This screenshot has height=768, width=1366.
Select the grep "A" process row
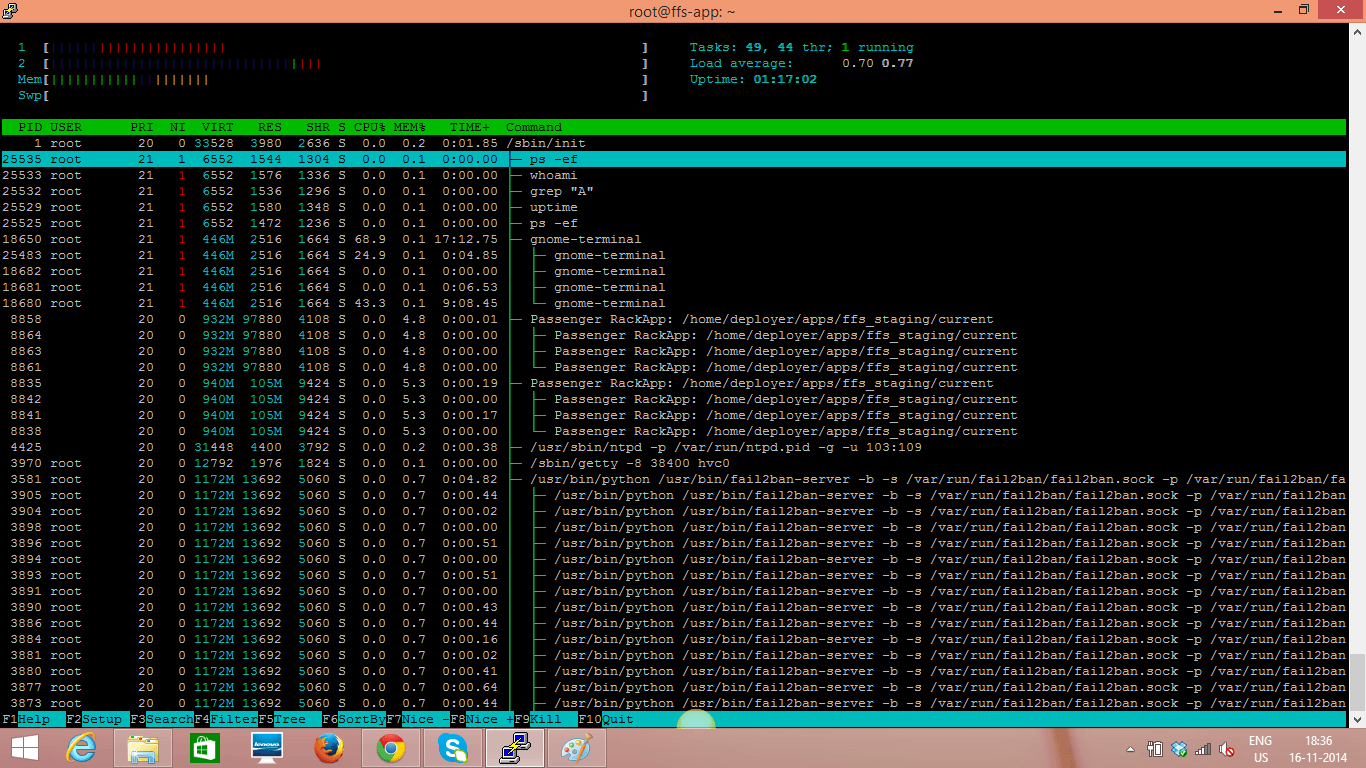[674, 191]
